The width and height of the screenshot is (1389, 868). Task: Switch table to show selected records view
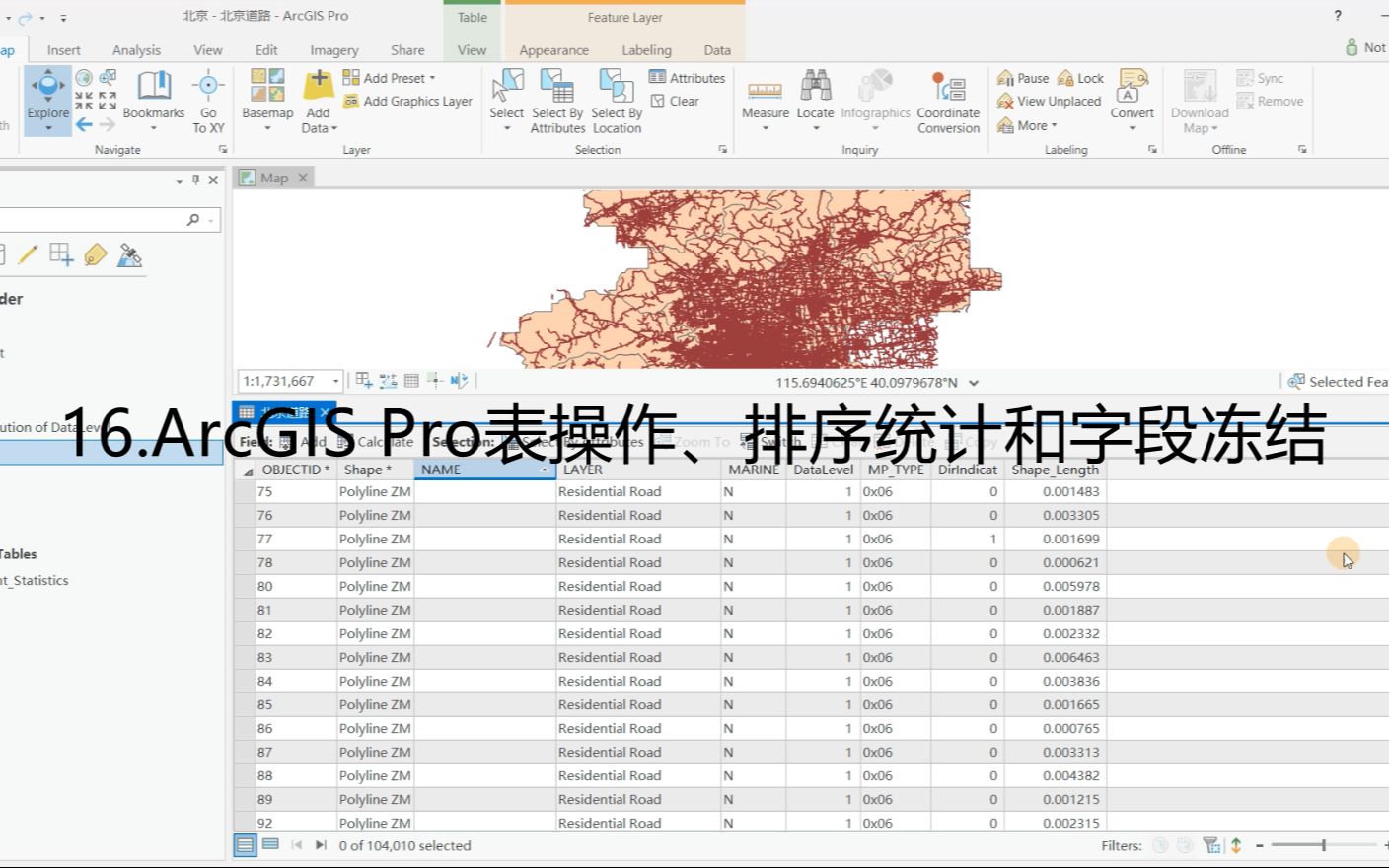tap(270, 845)
